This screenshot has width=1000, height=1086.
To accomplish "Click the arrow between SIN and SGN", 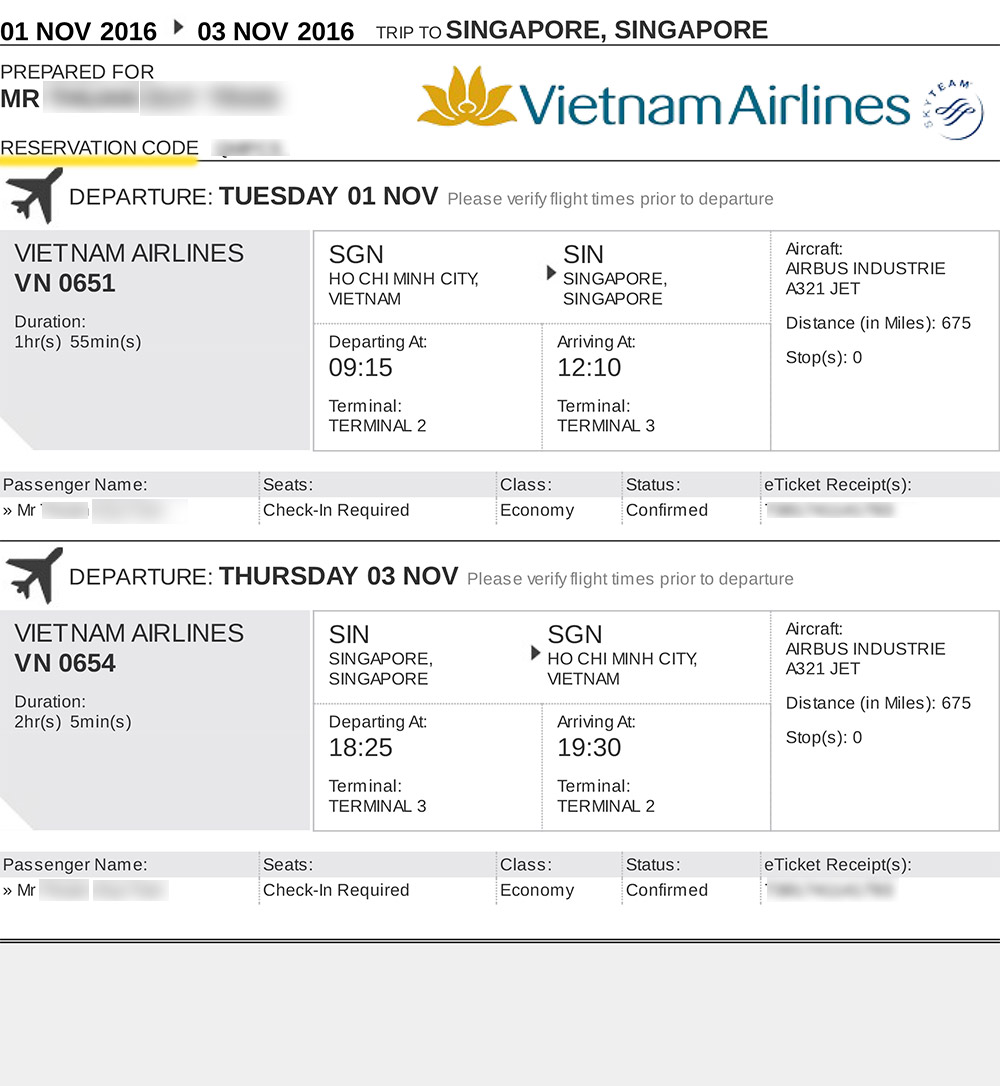I will (x=536, y=653).
